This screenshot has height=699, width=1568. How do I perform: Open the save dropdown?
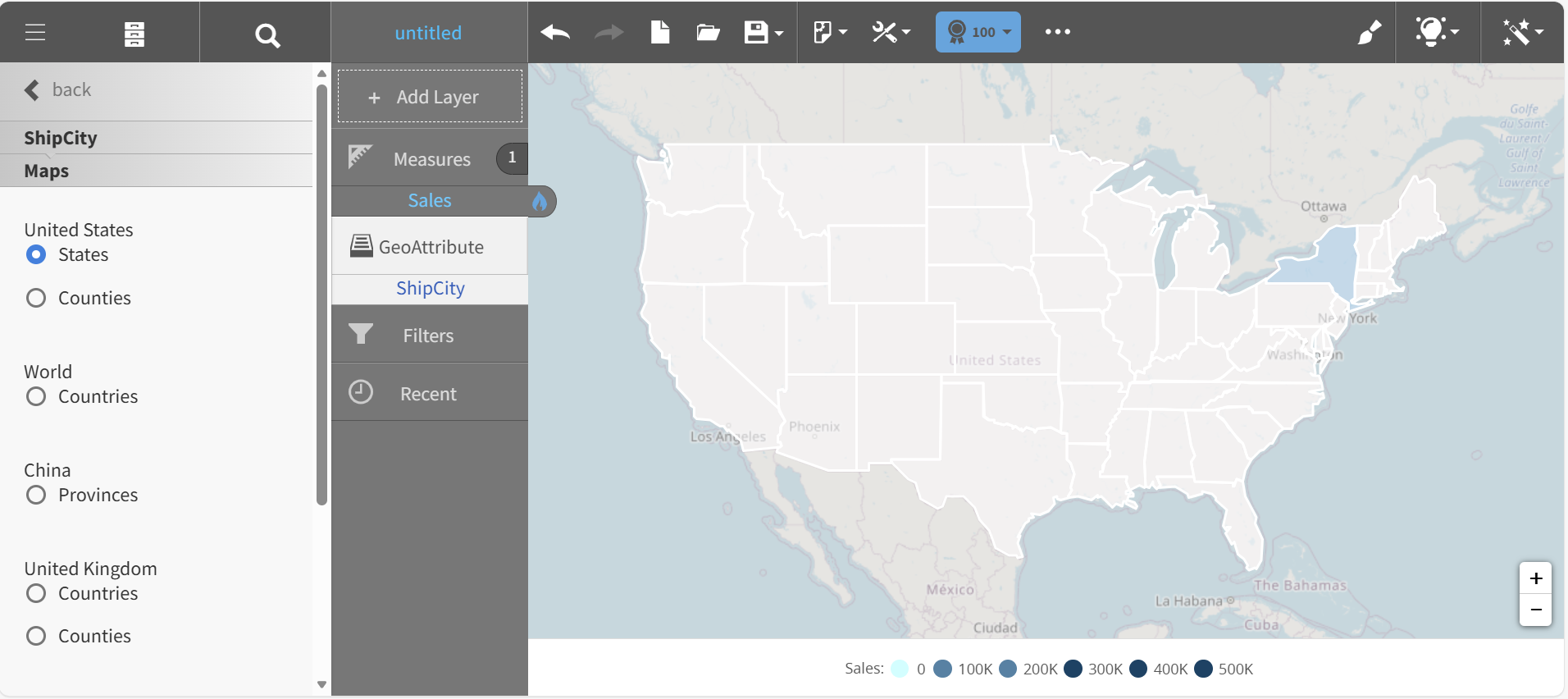[763, 33]
